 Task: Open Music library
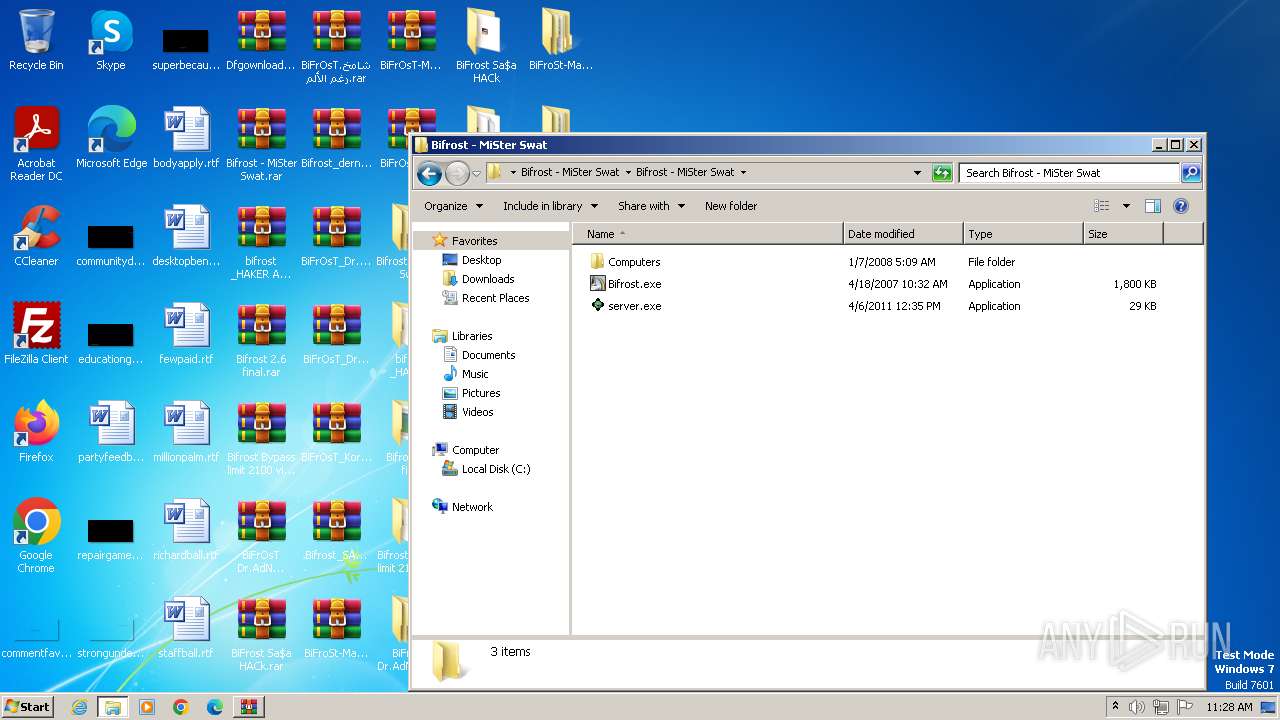[475, 374]
